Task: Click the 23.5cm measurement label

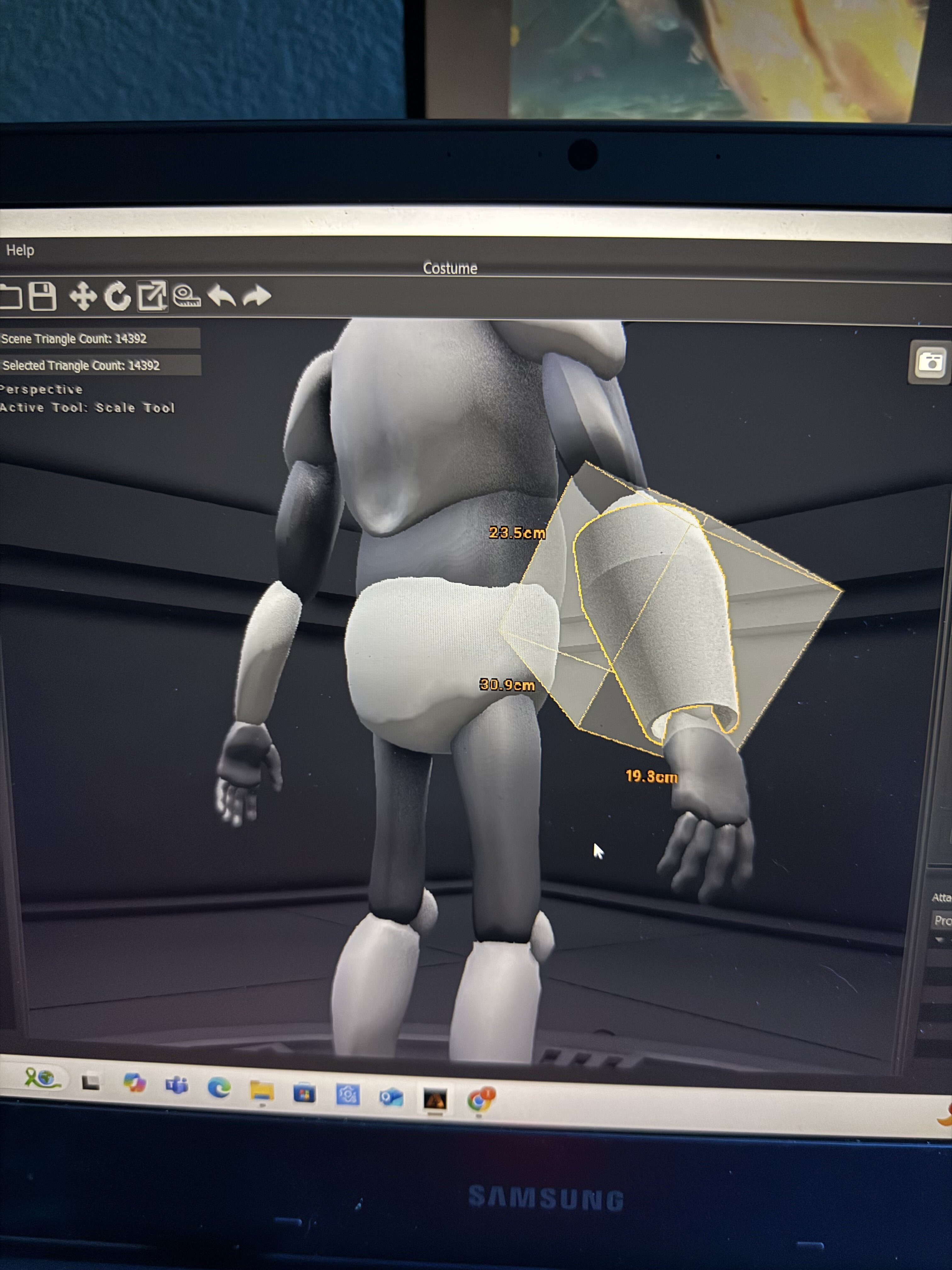Action: (x=517, y=533)
